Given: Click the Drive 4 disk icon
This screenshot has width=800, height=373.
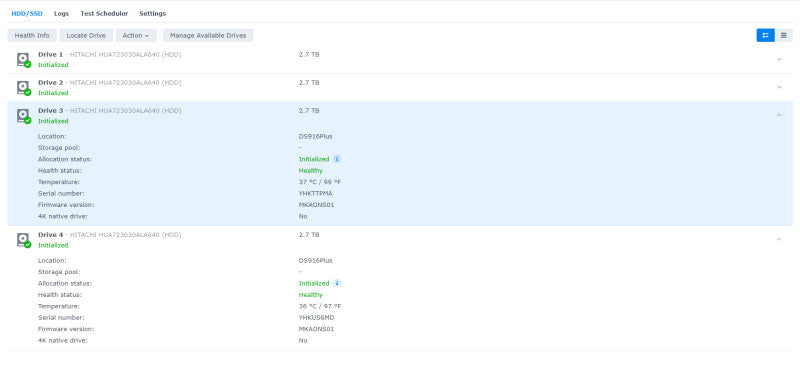Looking at the screenshot, I should pyautogui.click(x=23, y=240).
